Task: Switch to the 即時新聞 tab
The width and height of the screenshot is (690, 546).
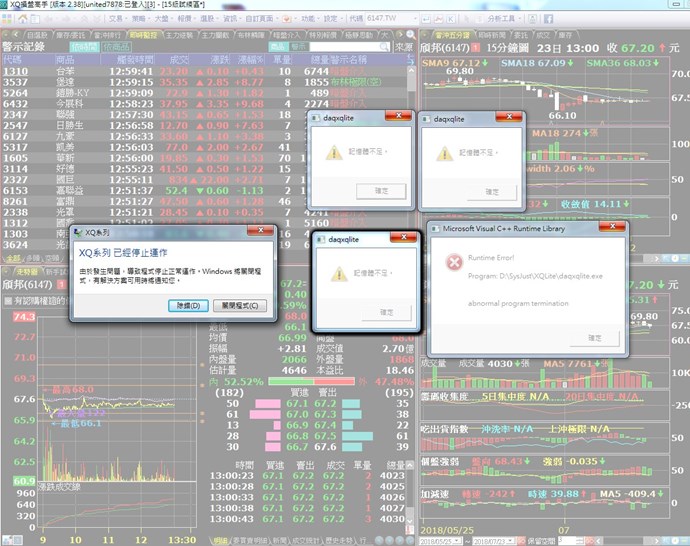Action: (491, 35)
